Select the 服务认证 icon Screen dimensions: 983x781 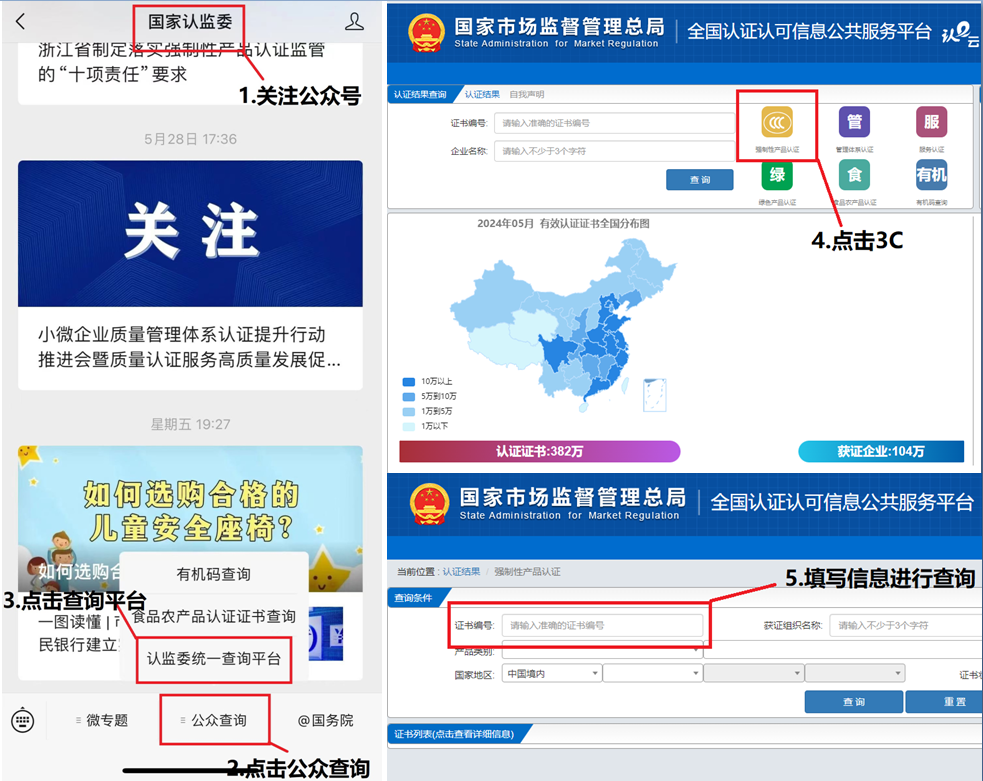click(x=931, y=124)
